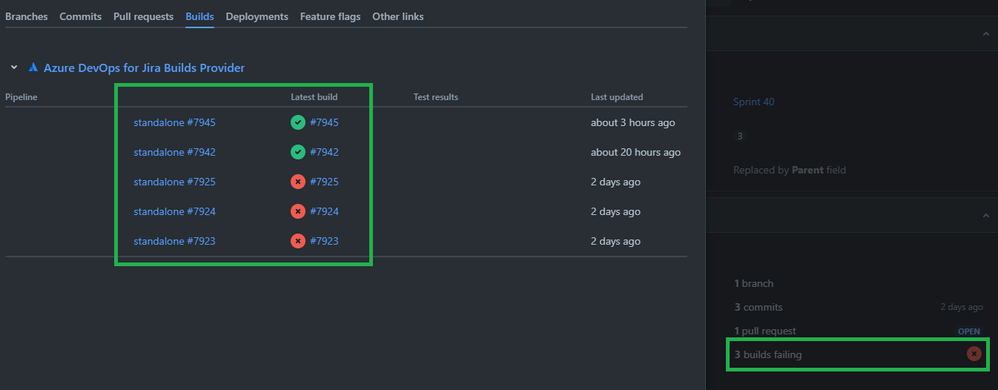Collapse the development panel section chevron
This screenshot has width=998, height=390.
click(986, 216)
